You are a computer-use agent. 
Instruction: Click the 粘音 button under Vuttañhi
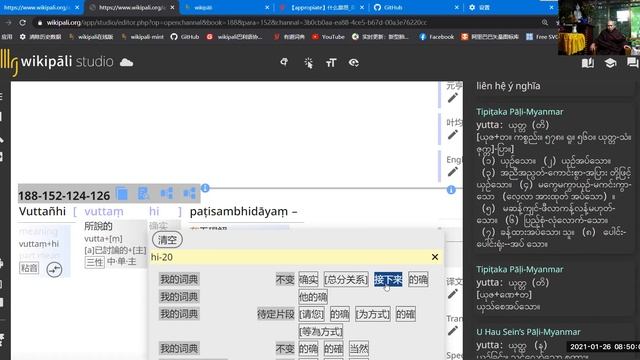coord(29,268)
